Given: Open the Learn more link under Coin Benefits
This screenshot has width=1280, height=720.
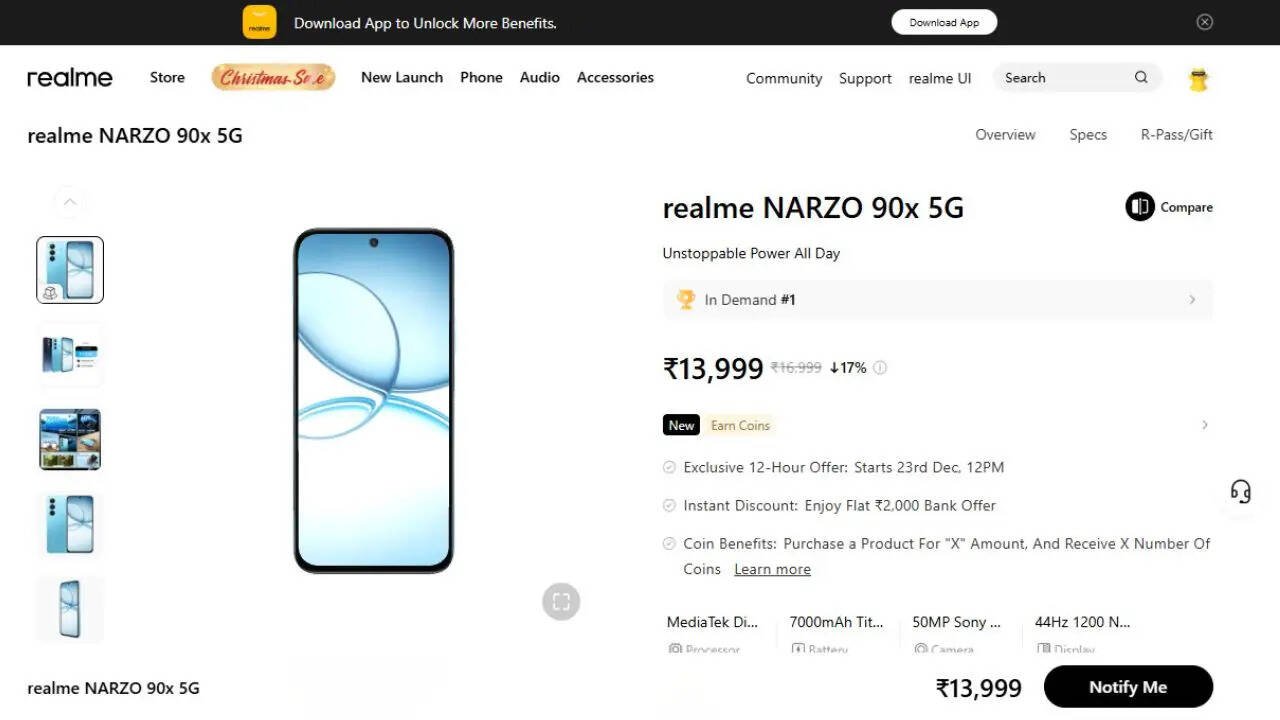Looking at the screenshot, I should 772,569.
